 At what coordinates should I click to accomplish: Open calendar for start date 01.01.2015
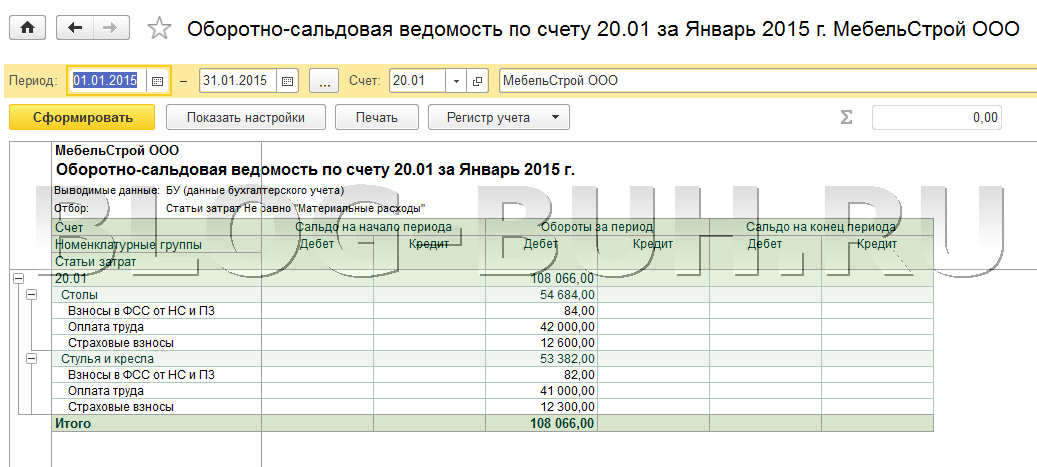tap(158, 80)
